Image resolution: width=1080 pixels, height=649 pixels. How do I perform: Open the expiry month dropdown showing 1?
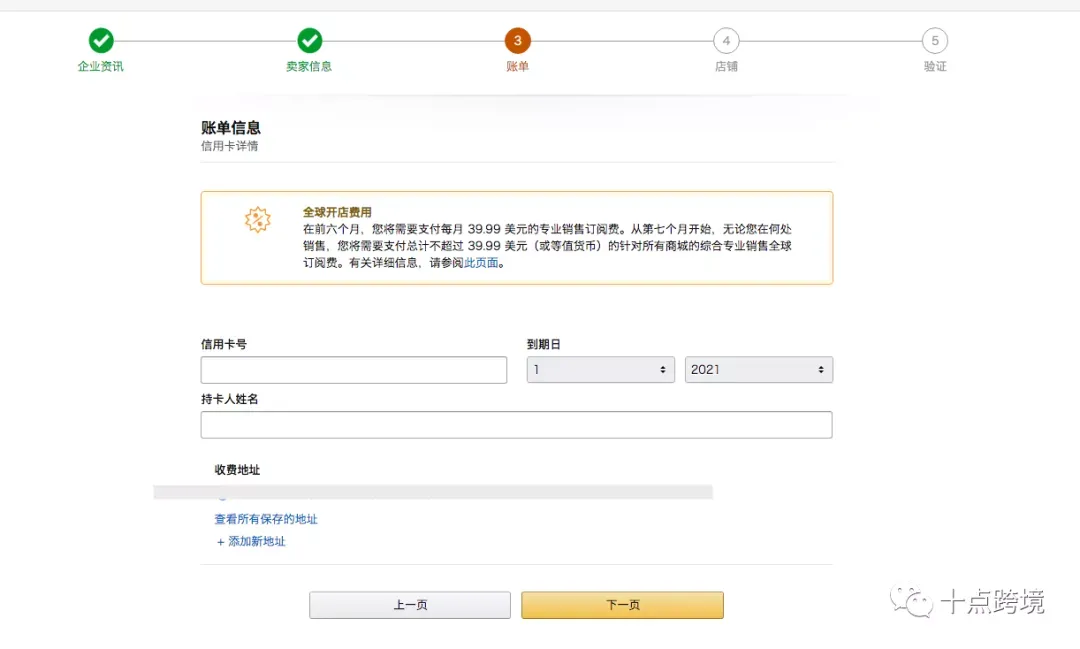pos(600,370)
